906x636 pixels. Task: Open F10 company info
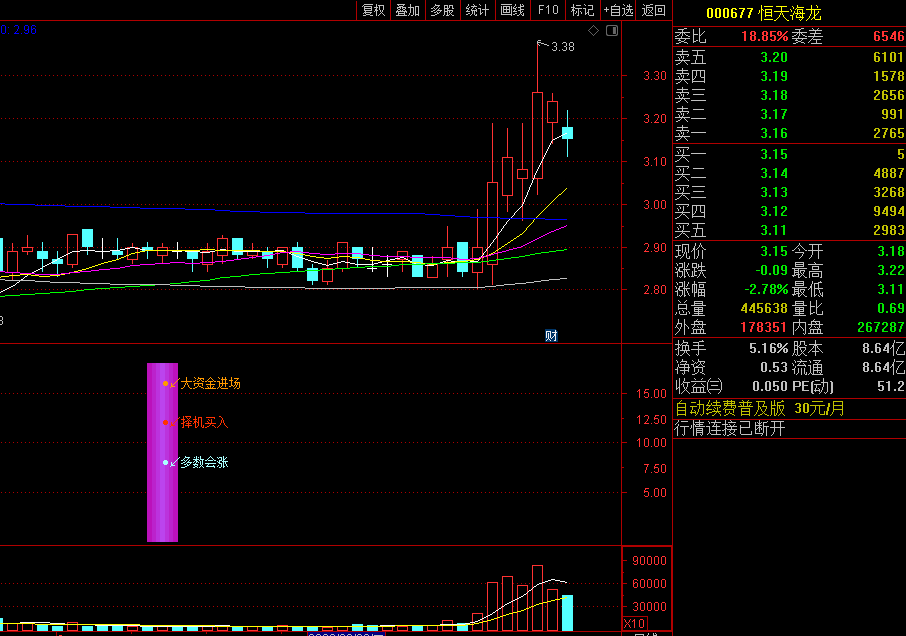[x=548, y=10]
